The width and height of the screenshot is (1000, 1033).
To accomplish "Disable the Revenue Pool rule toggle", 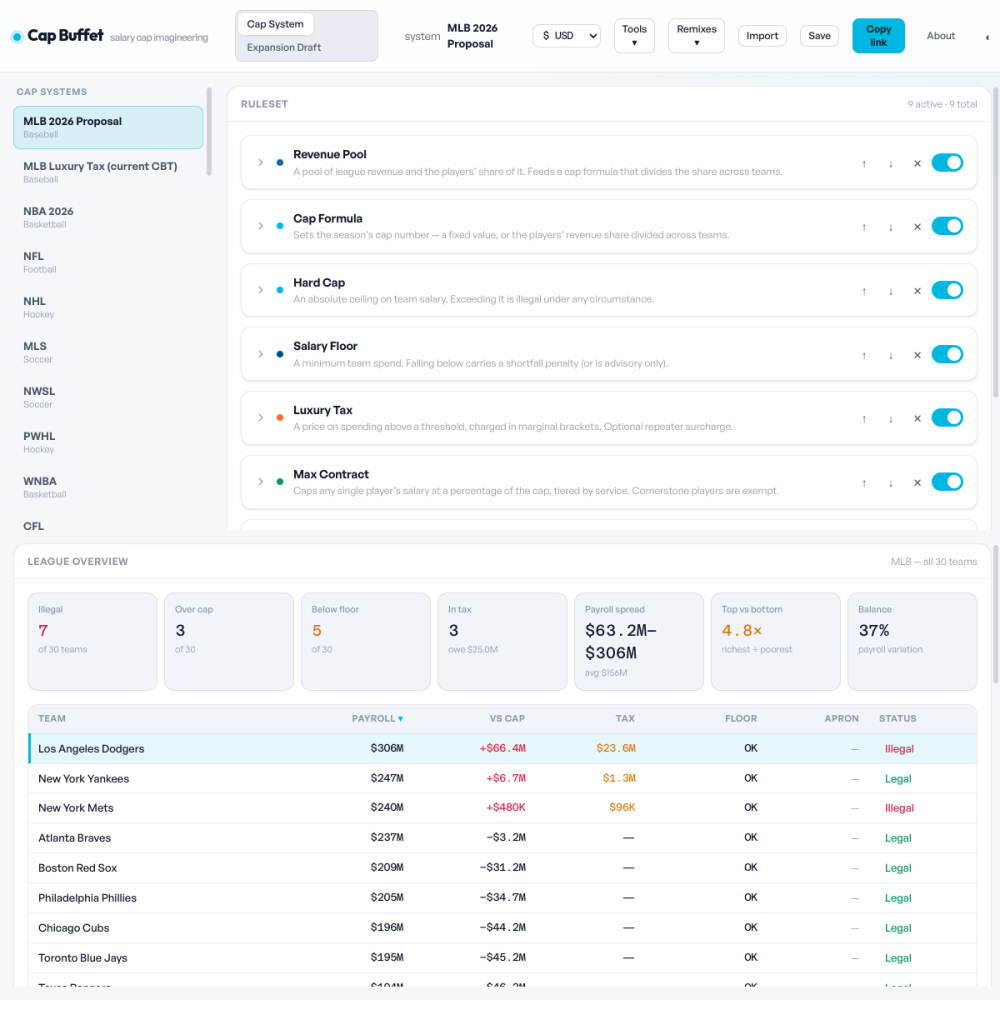I will (947, 163).
